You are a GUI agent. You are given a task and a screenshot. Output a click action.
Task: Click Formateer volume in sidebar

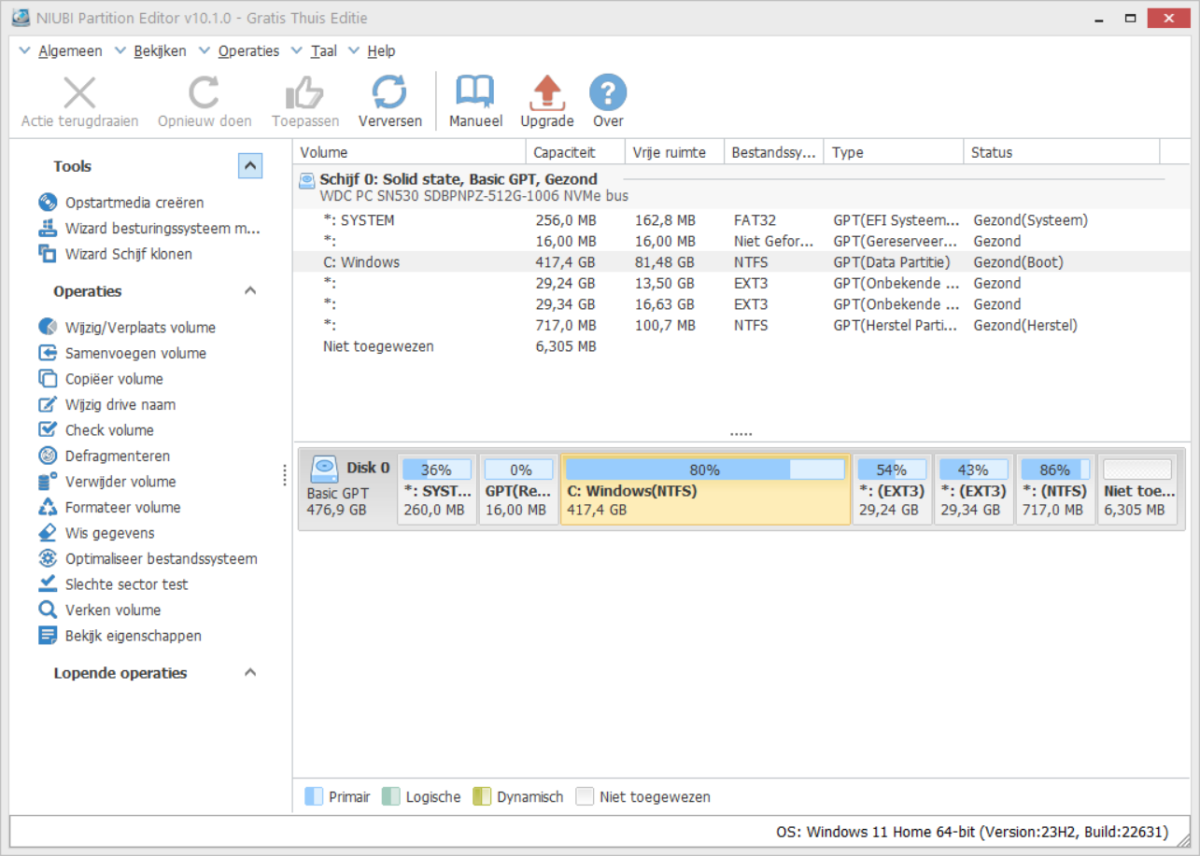tap(123, 507)
